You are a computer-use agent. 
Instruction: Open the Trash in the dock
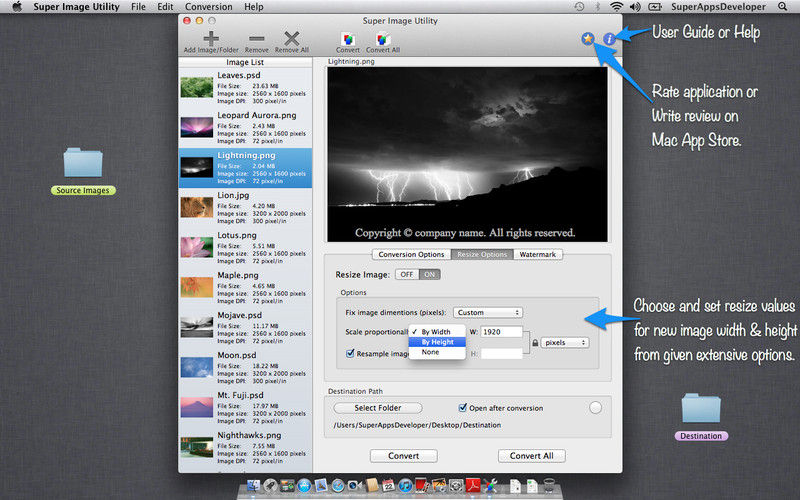point(549,485)
